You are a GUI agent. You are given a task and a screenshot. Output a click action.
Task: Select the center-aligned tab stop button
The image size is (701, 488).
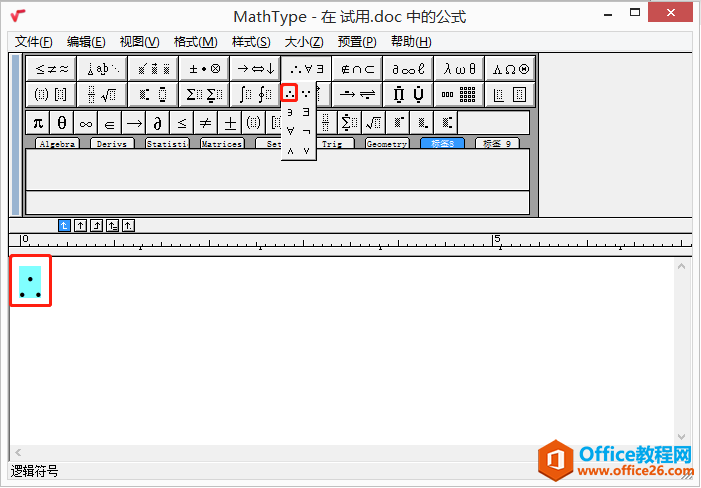(x=81, y=225)
